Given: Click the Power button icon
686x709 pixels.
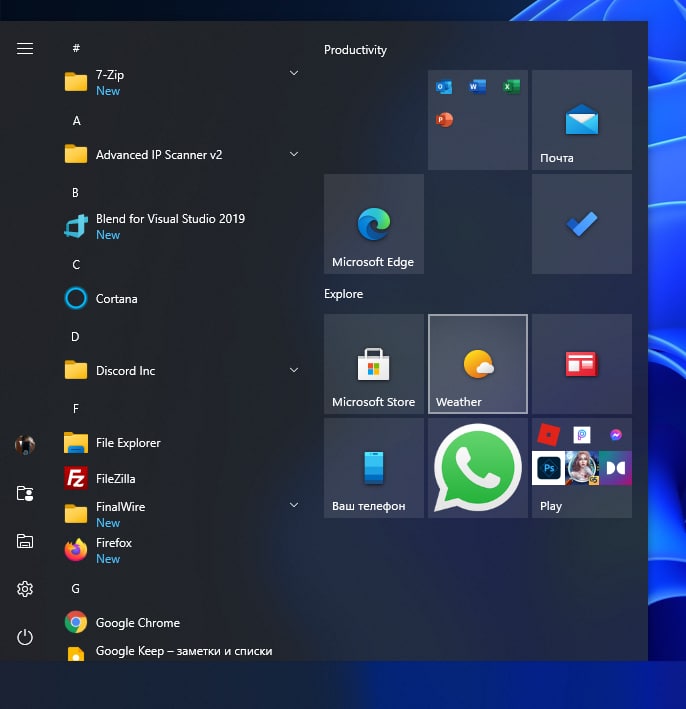Looking at the screenshot, I should (25, 637).
